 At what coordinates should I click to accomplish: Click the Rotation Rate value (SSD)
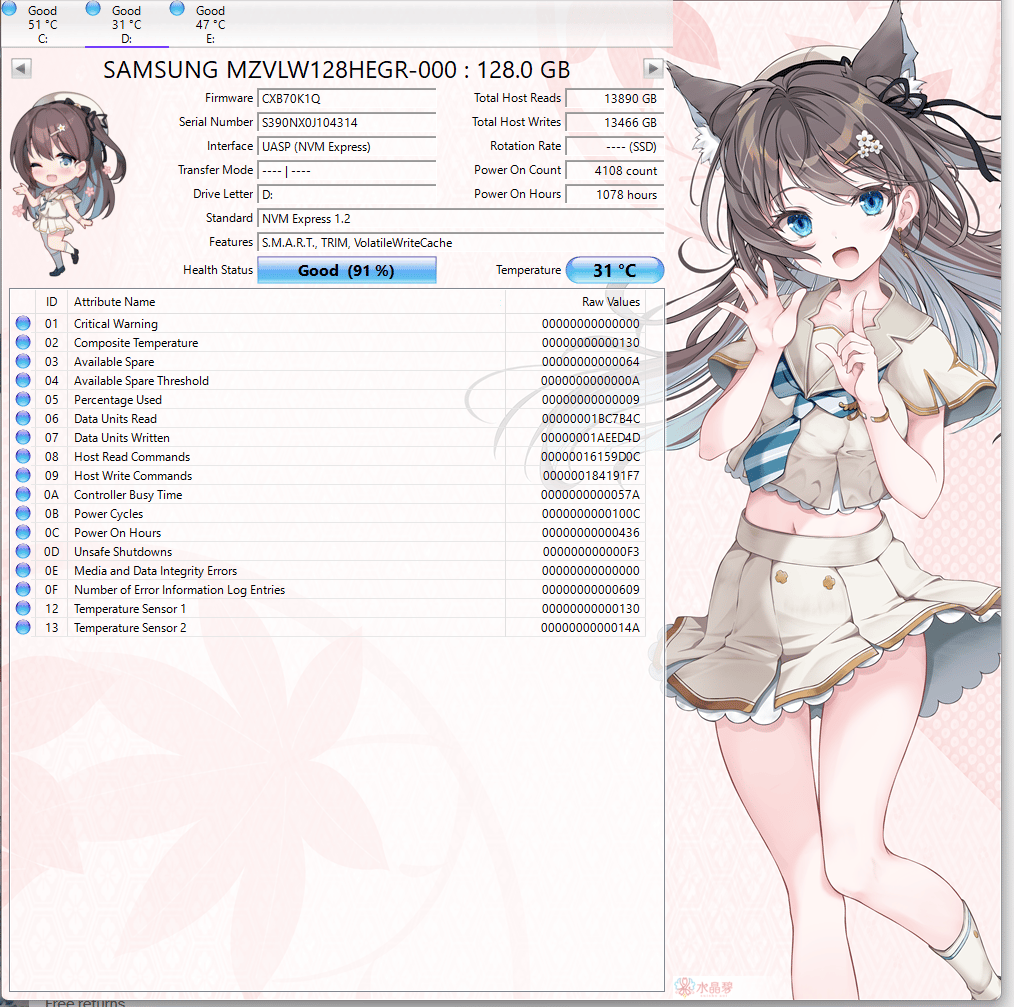(614, 146)
